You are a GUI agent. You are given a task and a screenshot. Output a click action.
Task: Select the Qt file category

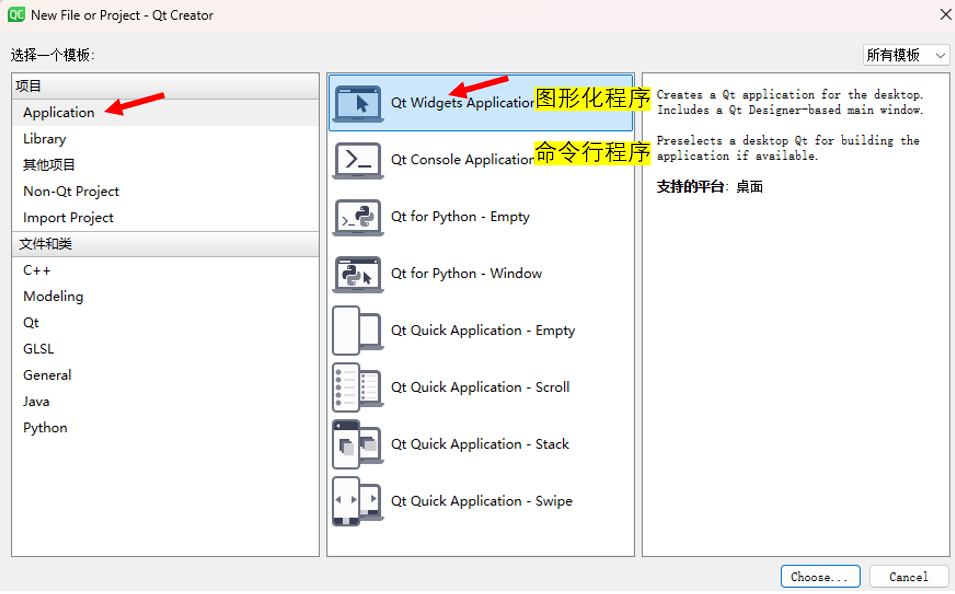(x=165, y=323)
